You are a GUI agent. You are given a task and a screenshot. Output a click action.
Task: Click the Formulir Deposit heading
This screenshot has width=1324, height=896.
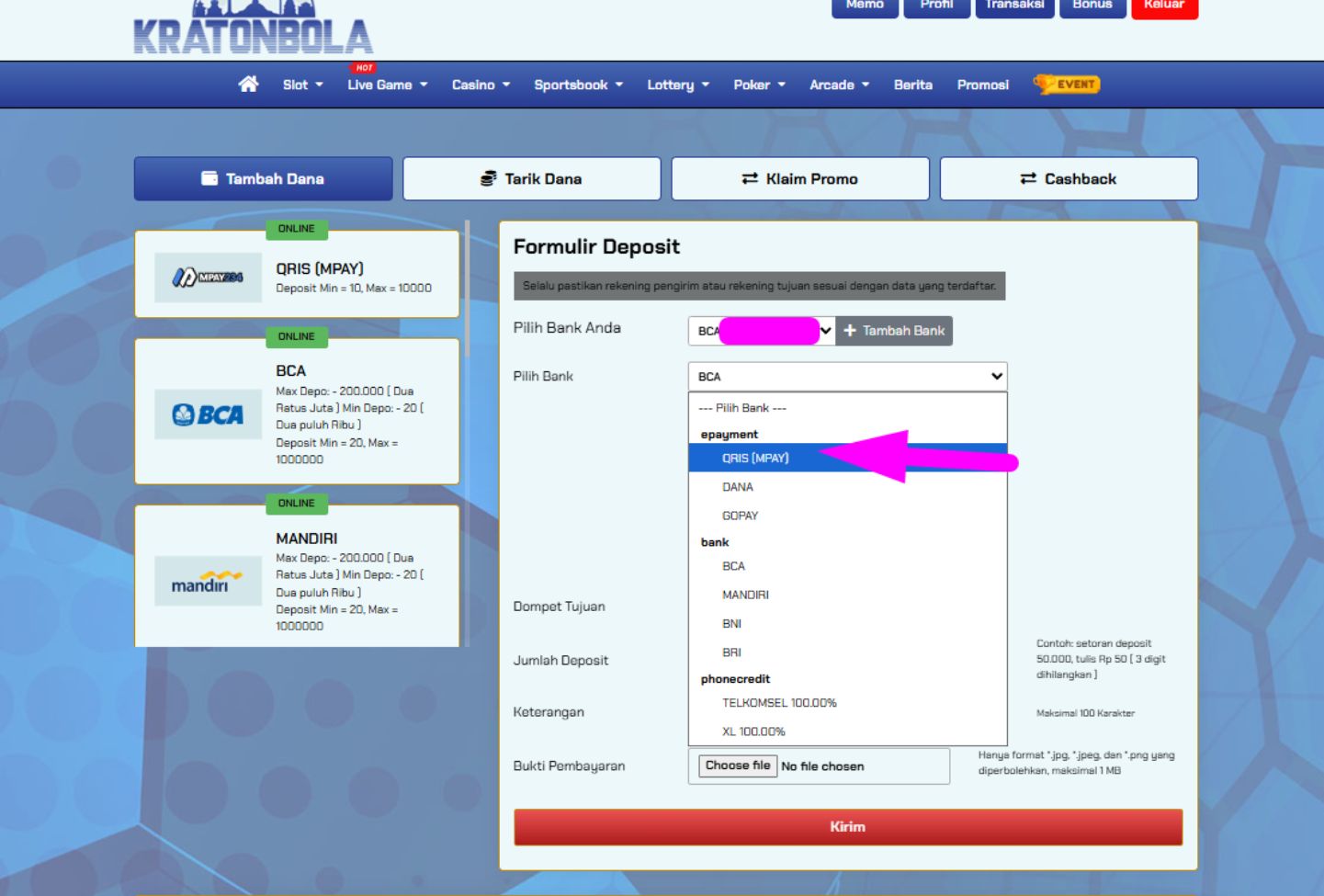(596, 246)
